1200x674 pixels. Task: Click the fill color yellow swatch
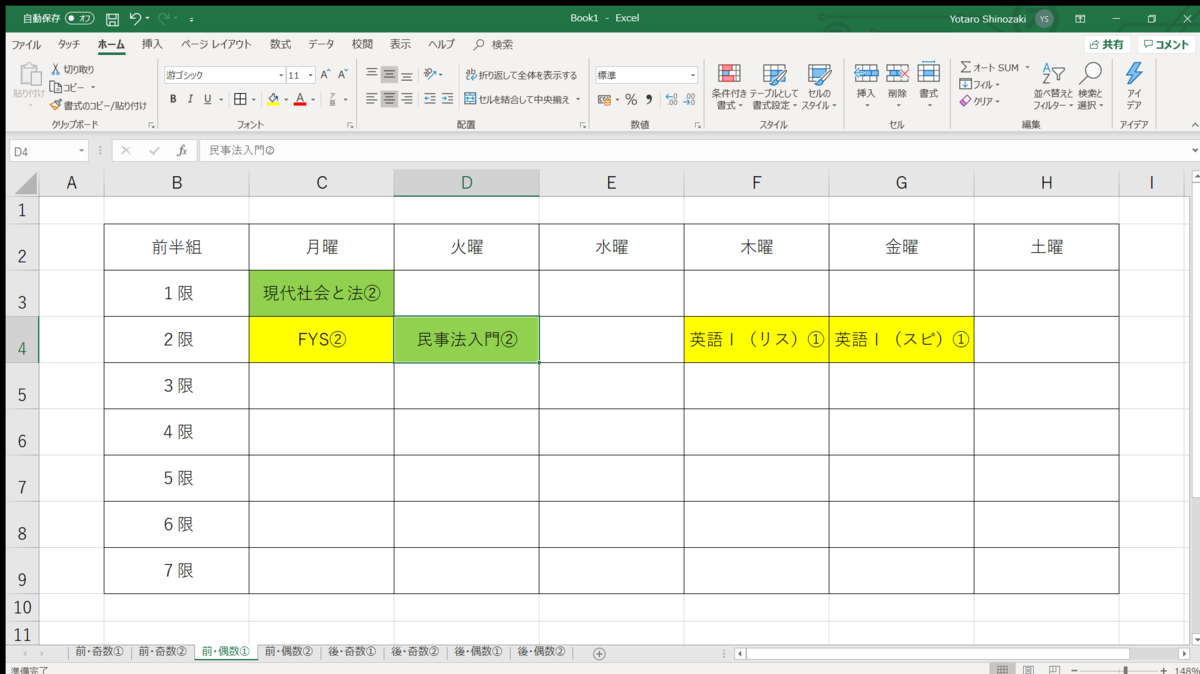273,99
